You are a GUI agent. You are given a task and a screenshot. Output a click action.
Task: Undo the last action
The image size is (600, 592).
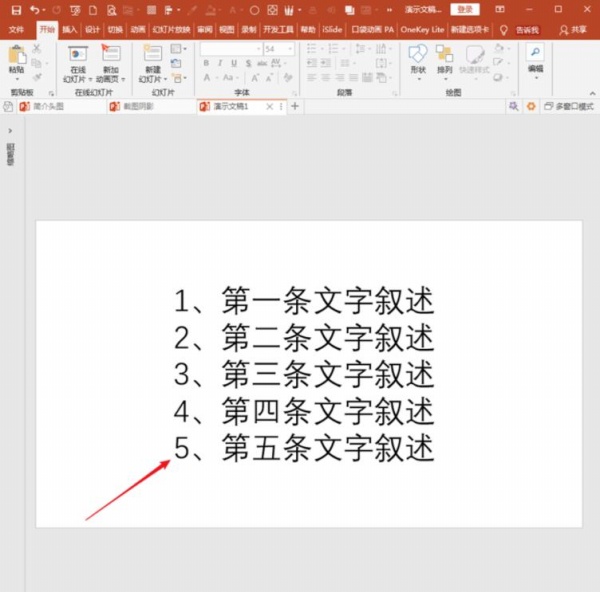point(35,10)
